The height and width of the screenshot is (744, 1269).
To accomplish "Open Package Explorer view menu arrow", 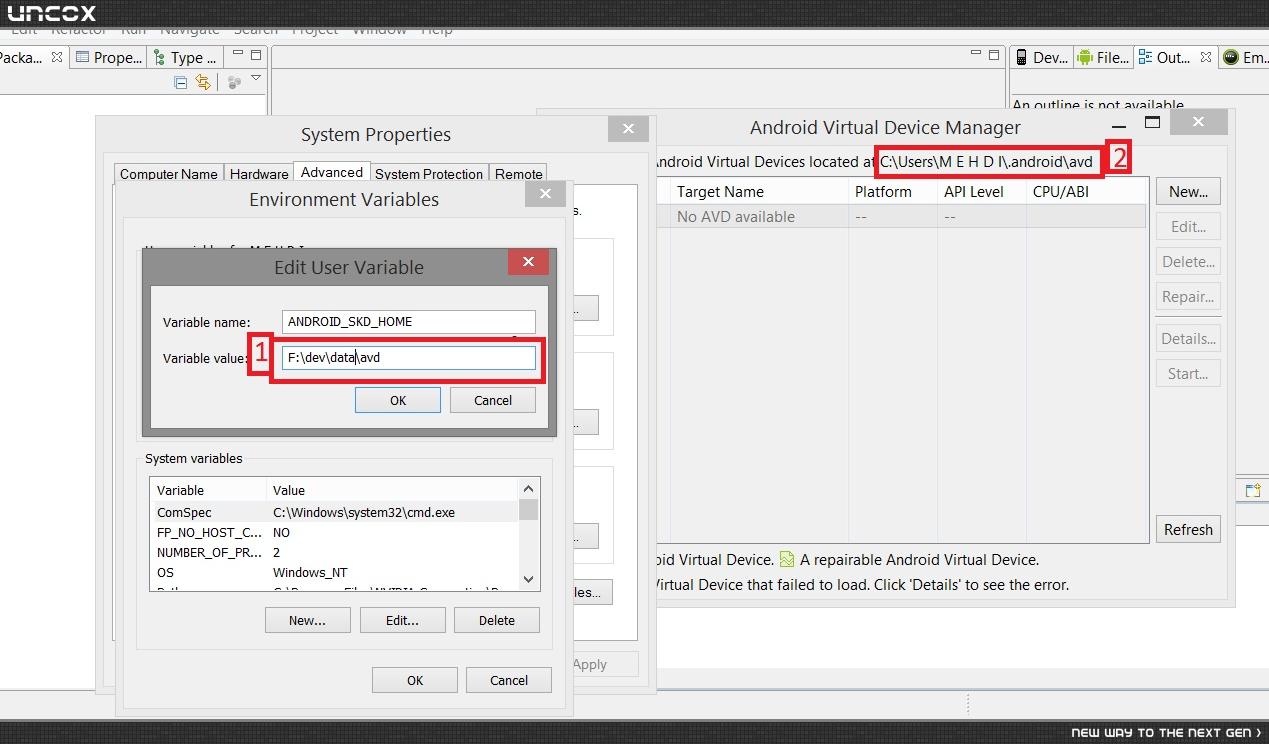I will tap(256, 79).
